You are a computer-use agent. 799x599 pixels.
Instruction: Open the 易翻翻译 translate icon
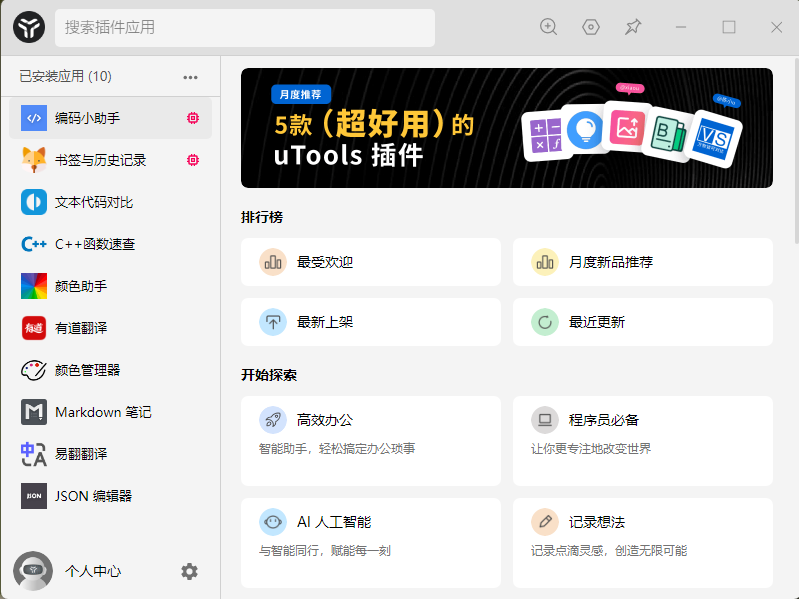[34, 454]
